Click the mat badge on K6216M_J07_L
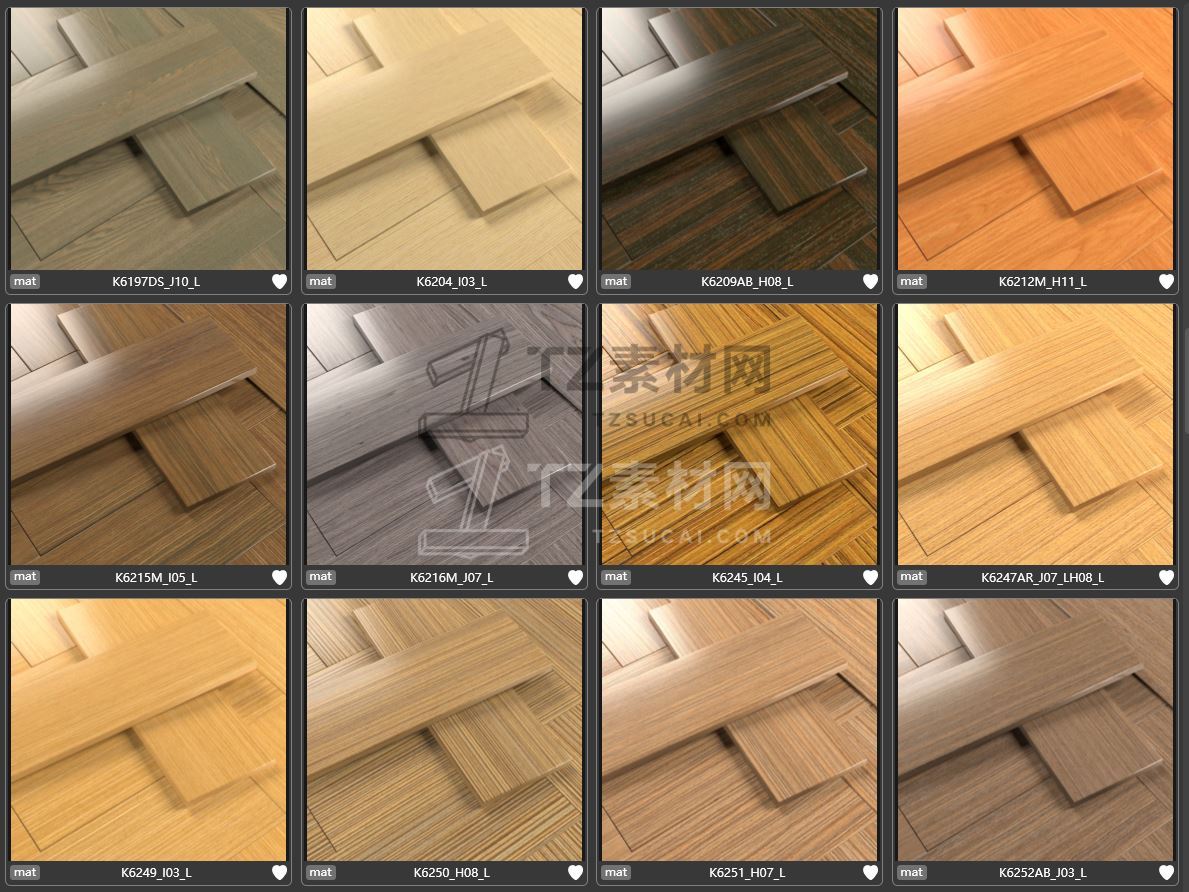 point(321,576)
